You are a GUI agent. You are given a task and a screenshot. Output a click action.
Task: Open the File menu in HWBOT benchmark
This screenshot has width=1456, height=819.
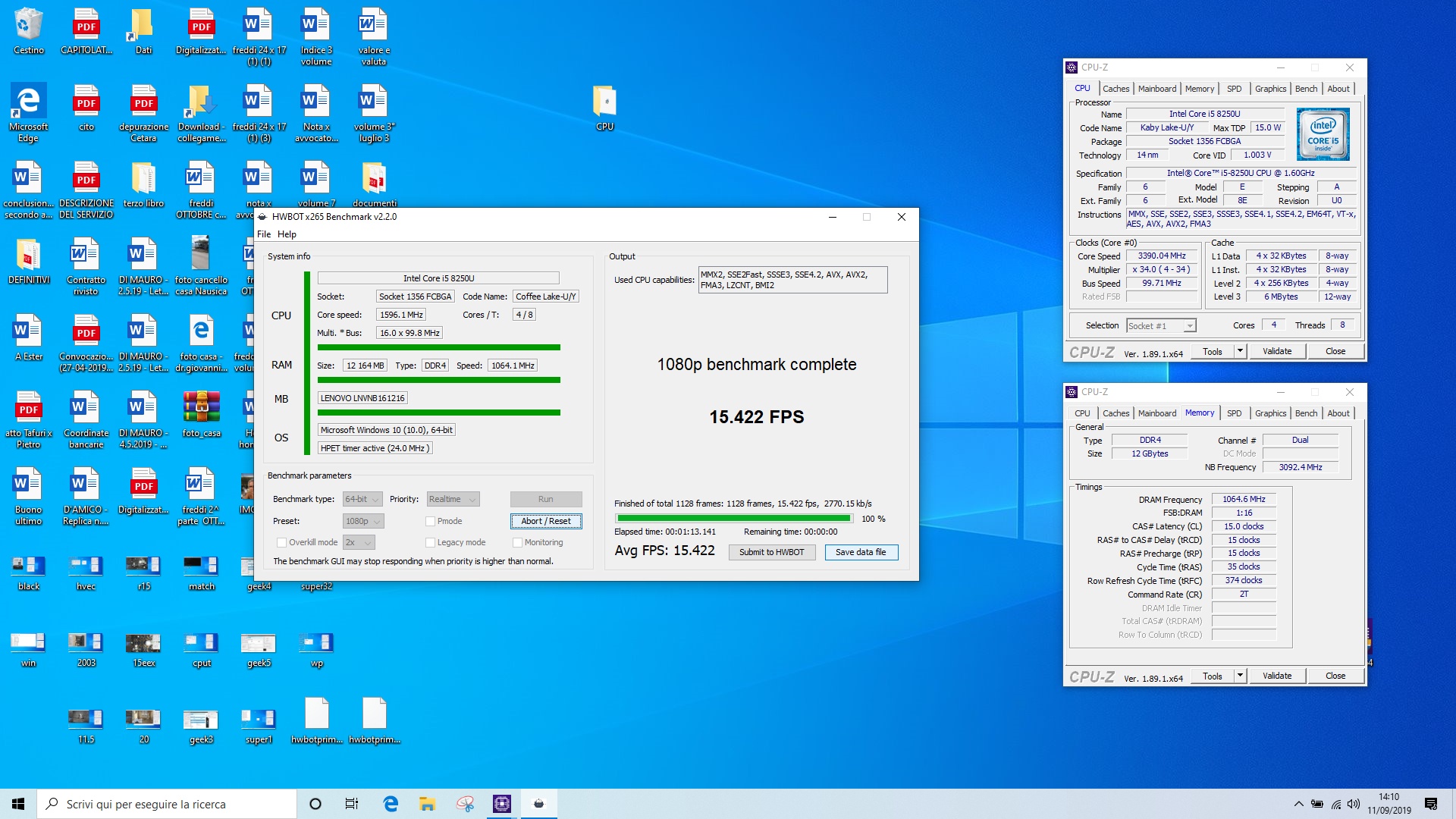pyautogui.click(x=264, y=234)
